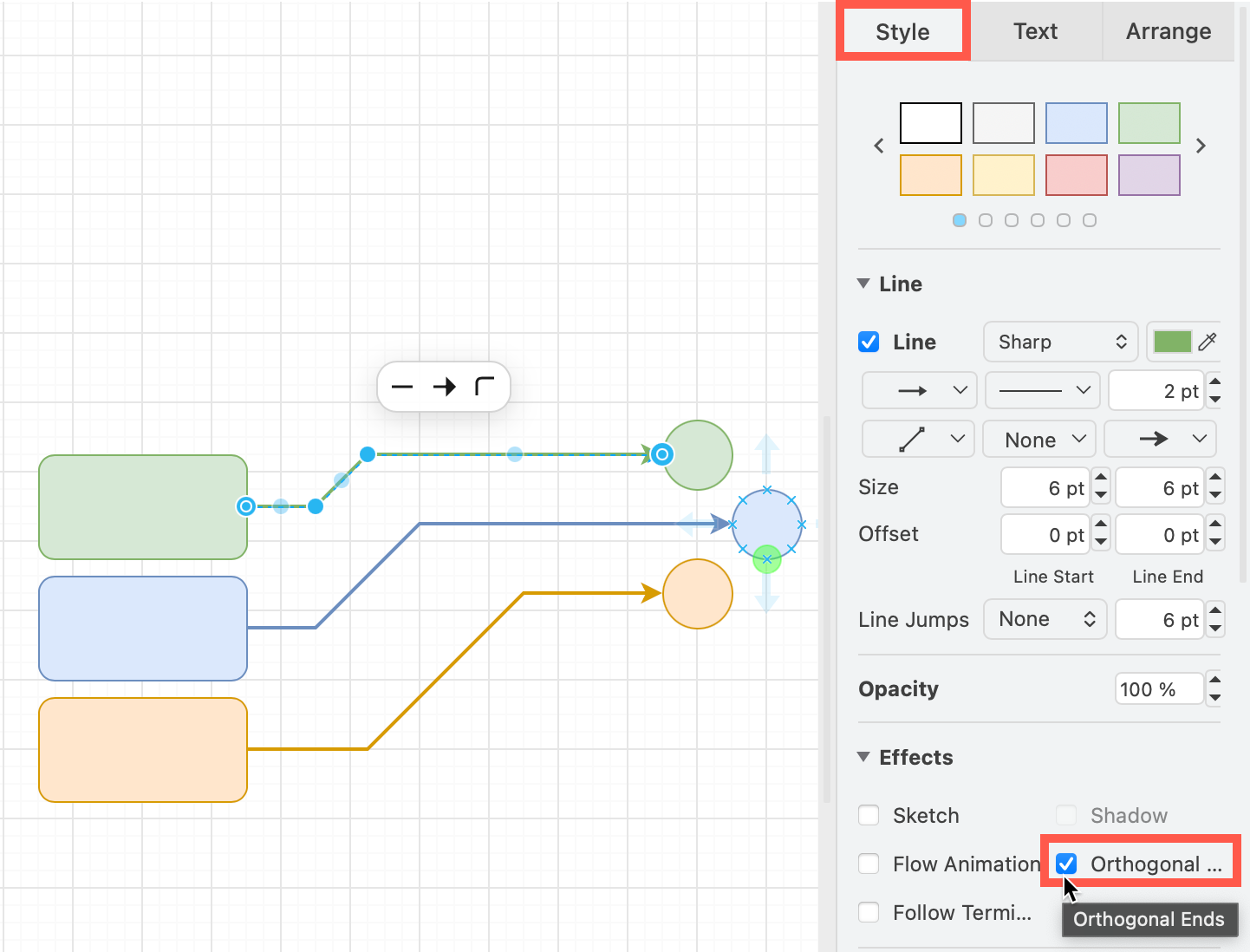The height and width of the screenshot is (952, 1250).
Task: Select the blue rounded rectangle shape
Action: pyautogui.click(x=143, y=629)
